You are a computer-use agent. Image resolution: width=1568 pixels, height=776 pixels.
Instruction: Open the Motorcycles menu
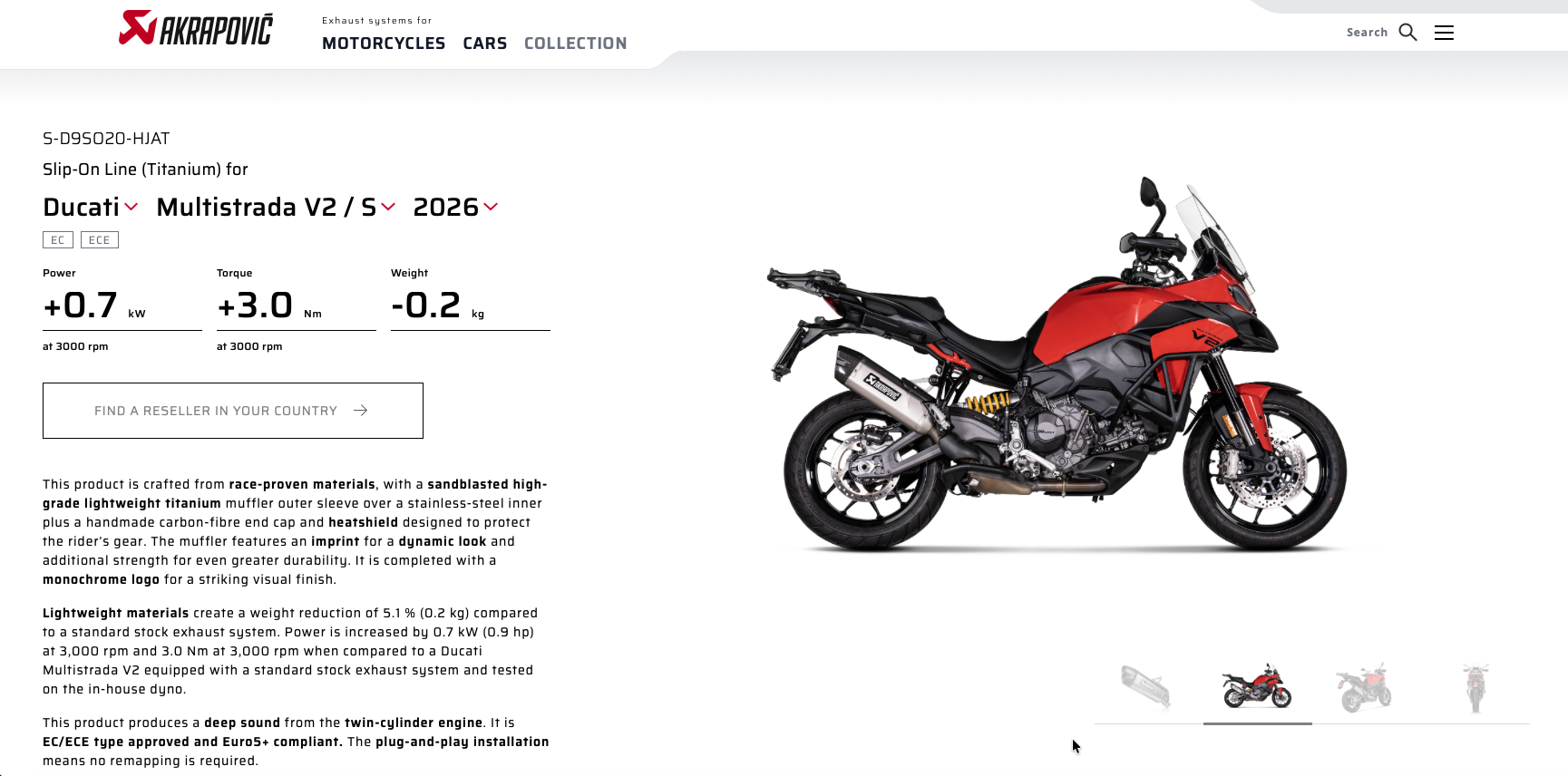point(384,44)
